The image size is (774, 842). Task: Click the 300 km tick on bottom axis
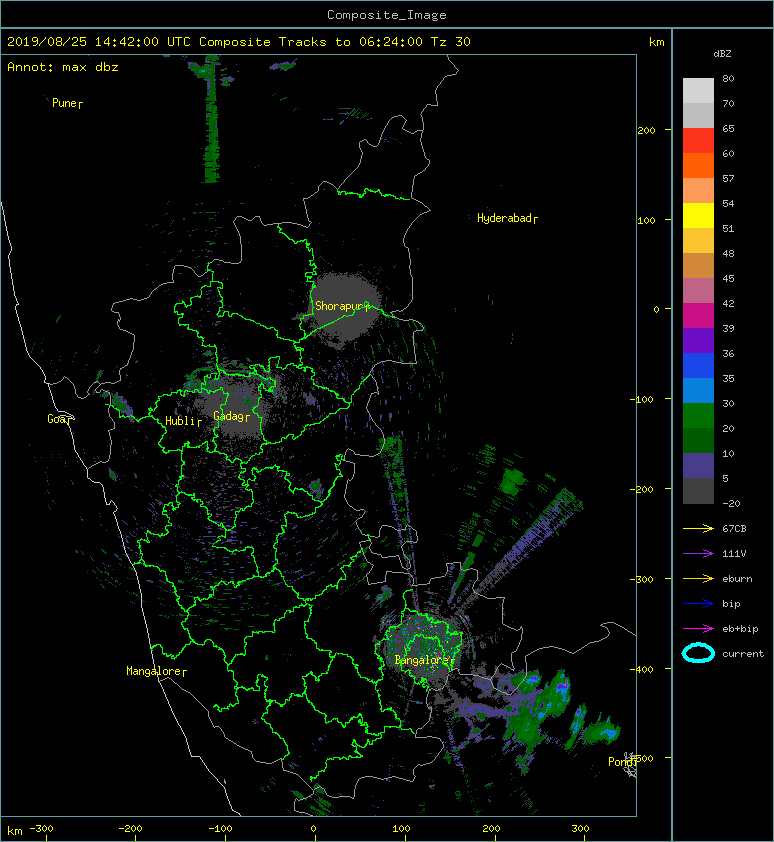coord(580,829)
